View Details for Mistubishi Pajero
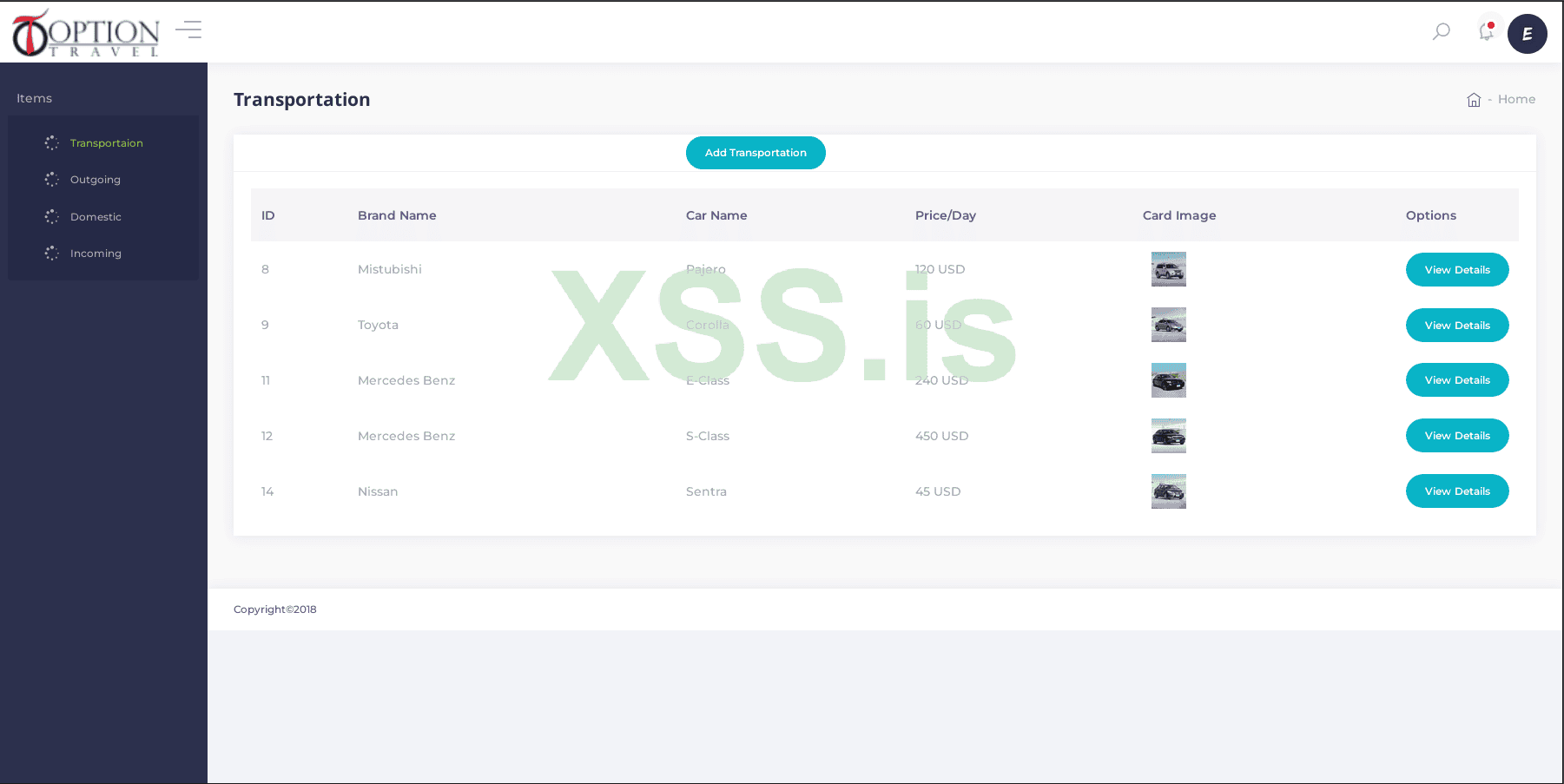1564x784 pixels. (1457, 270)
